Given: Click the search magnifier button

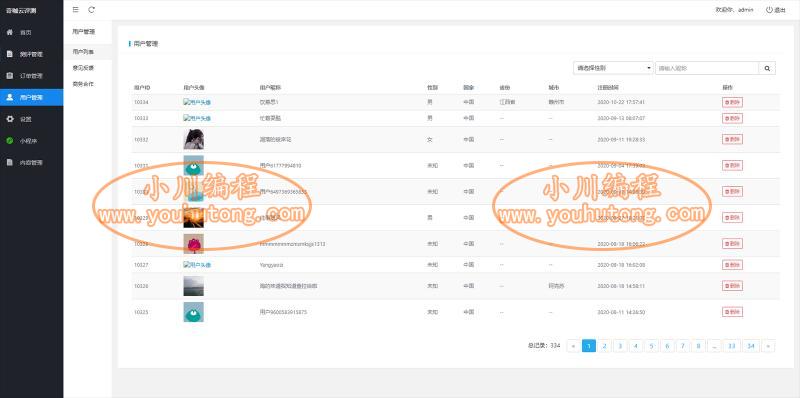Looking at the screenshot, I should click(x=767, y=68).
